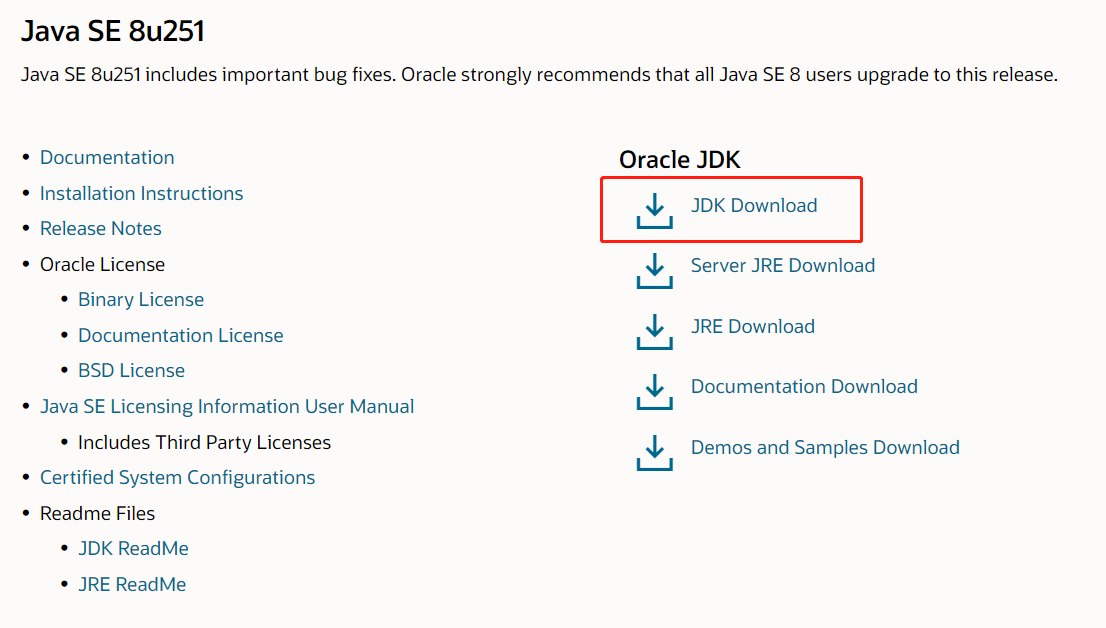The height and width of the screenshot is (628, 1106).
Task: Open the Documentation Download link
Action: [803, 387]
